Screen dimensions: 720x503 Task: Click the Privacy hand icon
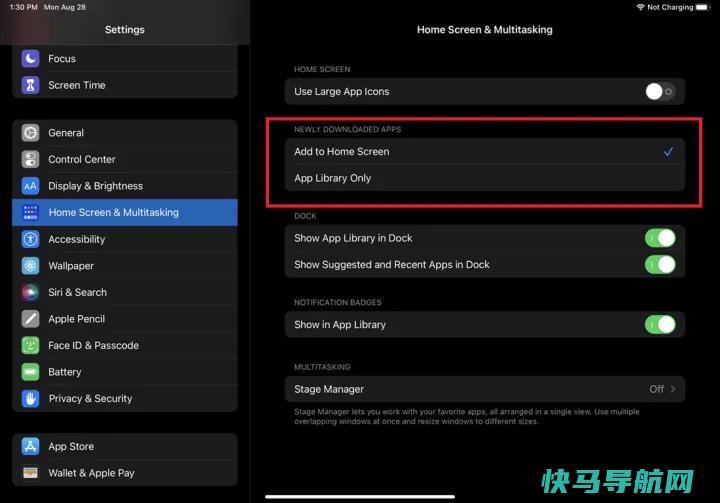pos(30,399)
